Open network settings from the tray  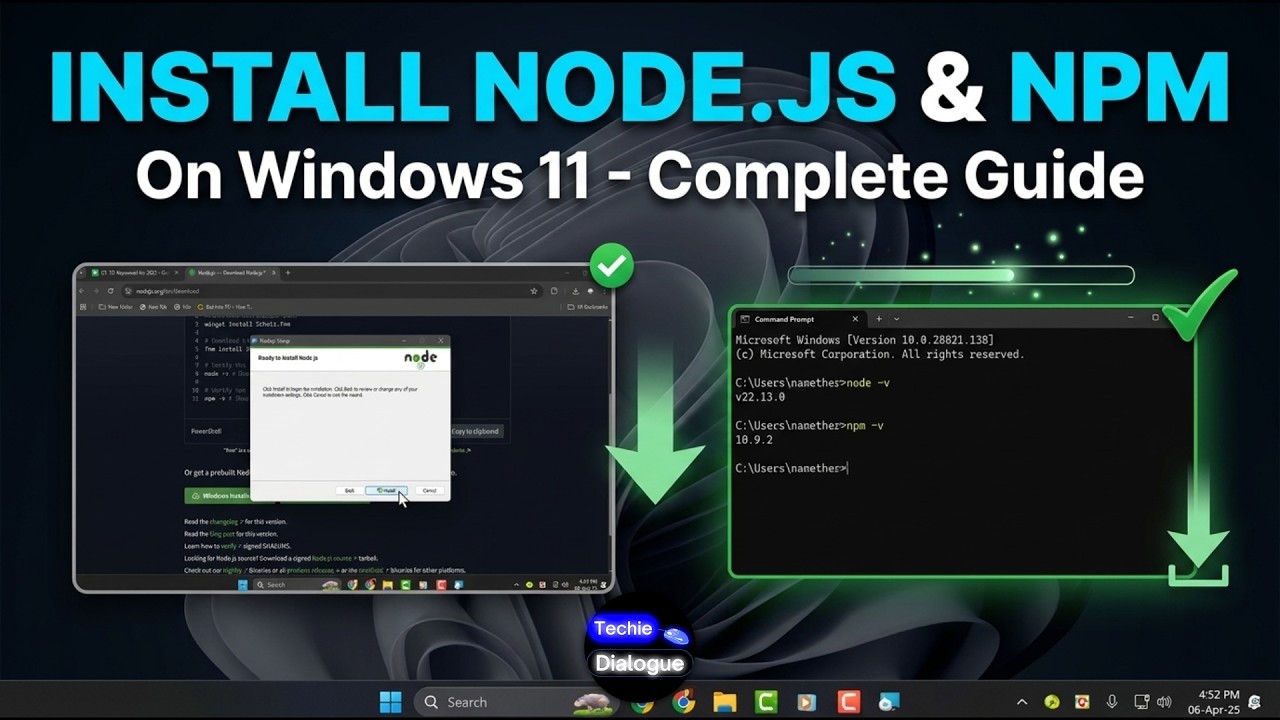coord(1141,702)
